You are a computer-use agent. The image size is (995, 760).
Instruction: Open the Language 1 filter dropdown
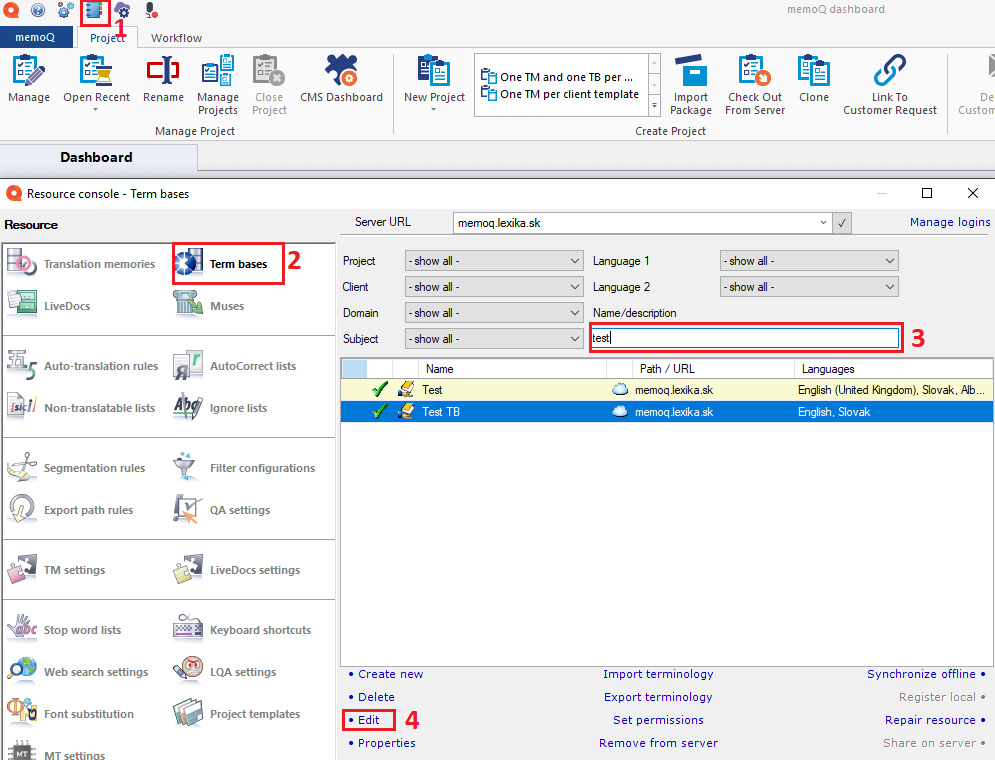click(809, 261)
